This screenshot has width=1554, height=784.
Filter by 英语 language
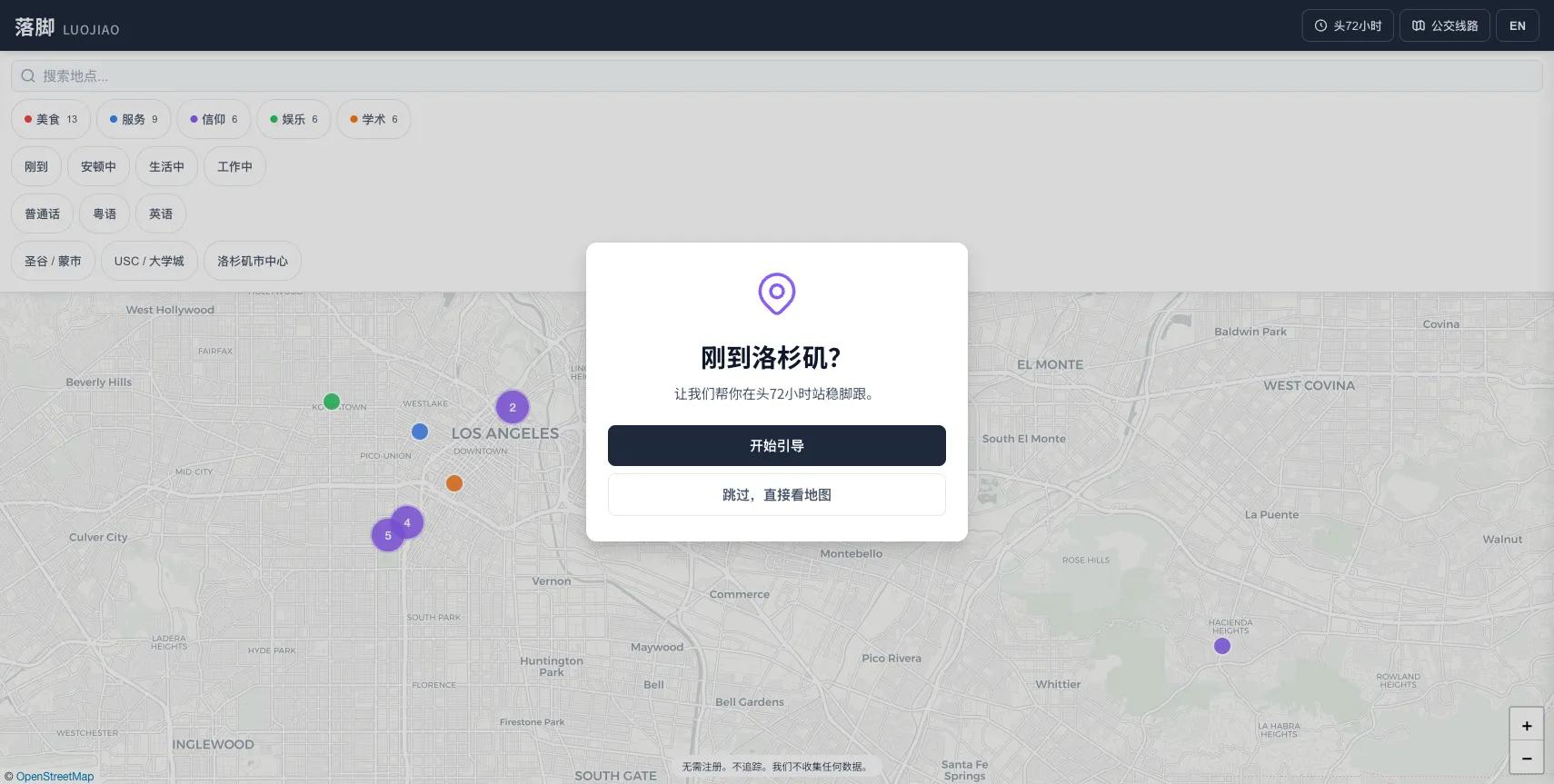click(161, 213)
